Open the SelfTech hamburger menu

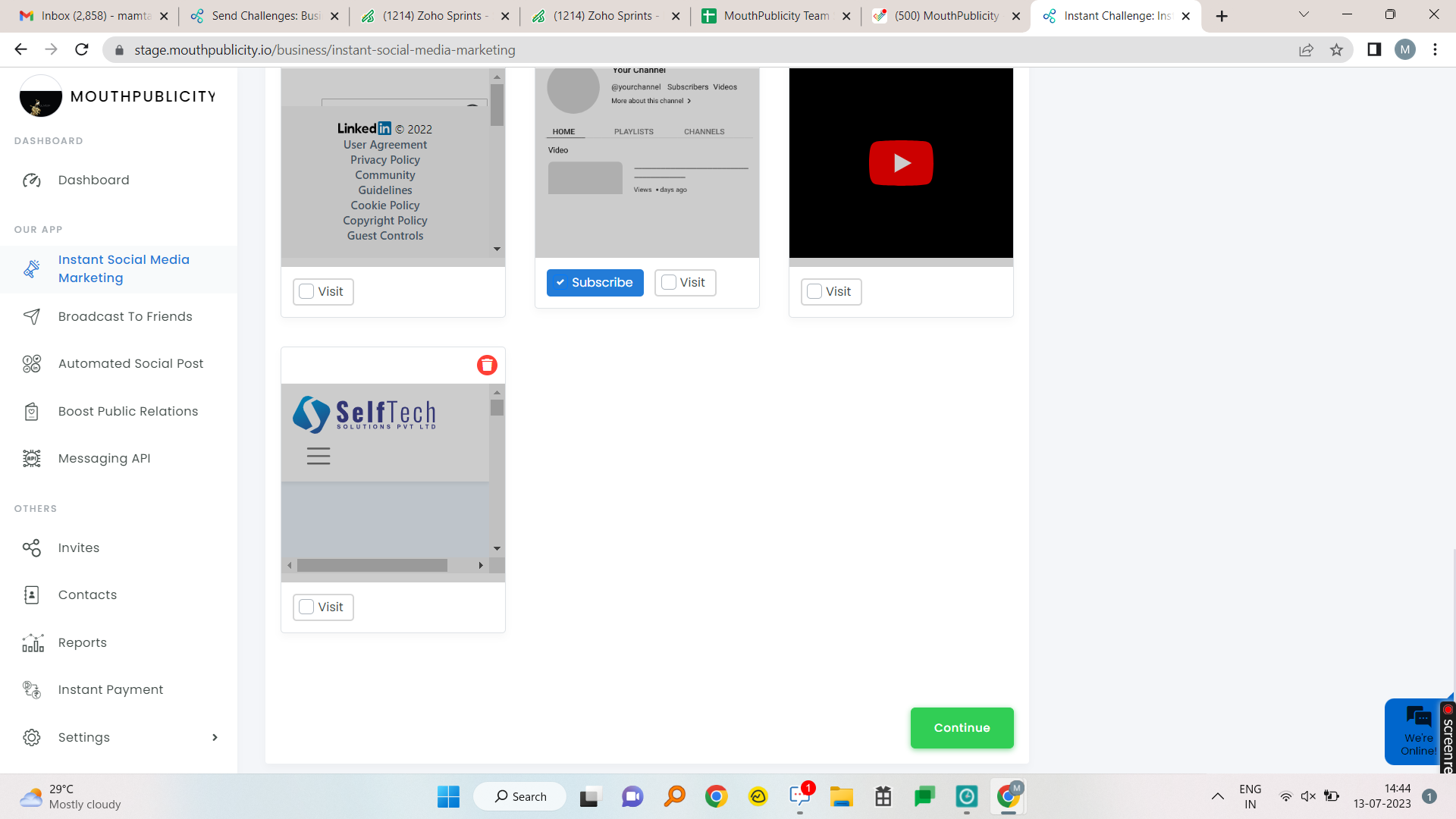[318, 456]
